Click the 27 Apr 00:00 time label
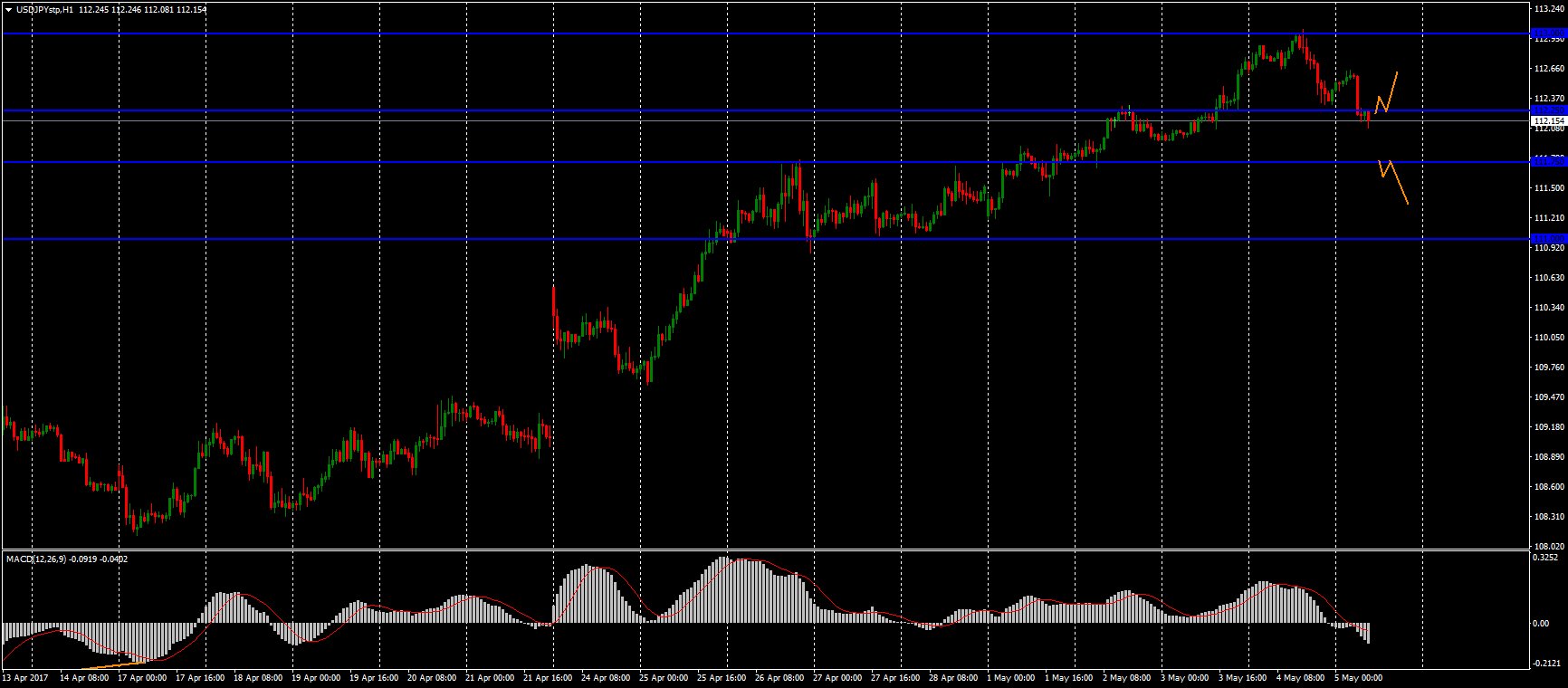Image resolution: width=1568 pixels, height=688 pixels. point(839,678)
